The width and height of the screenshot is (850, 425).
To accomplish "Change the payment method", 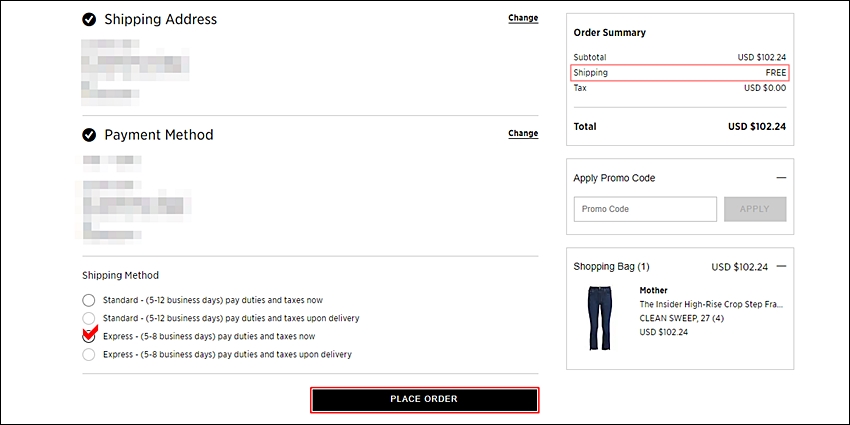I will pos(523,133).
